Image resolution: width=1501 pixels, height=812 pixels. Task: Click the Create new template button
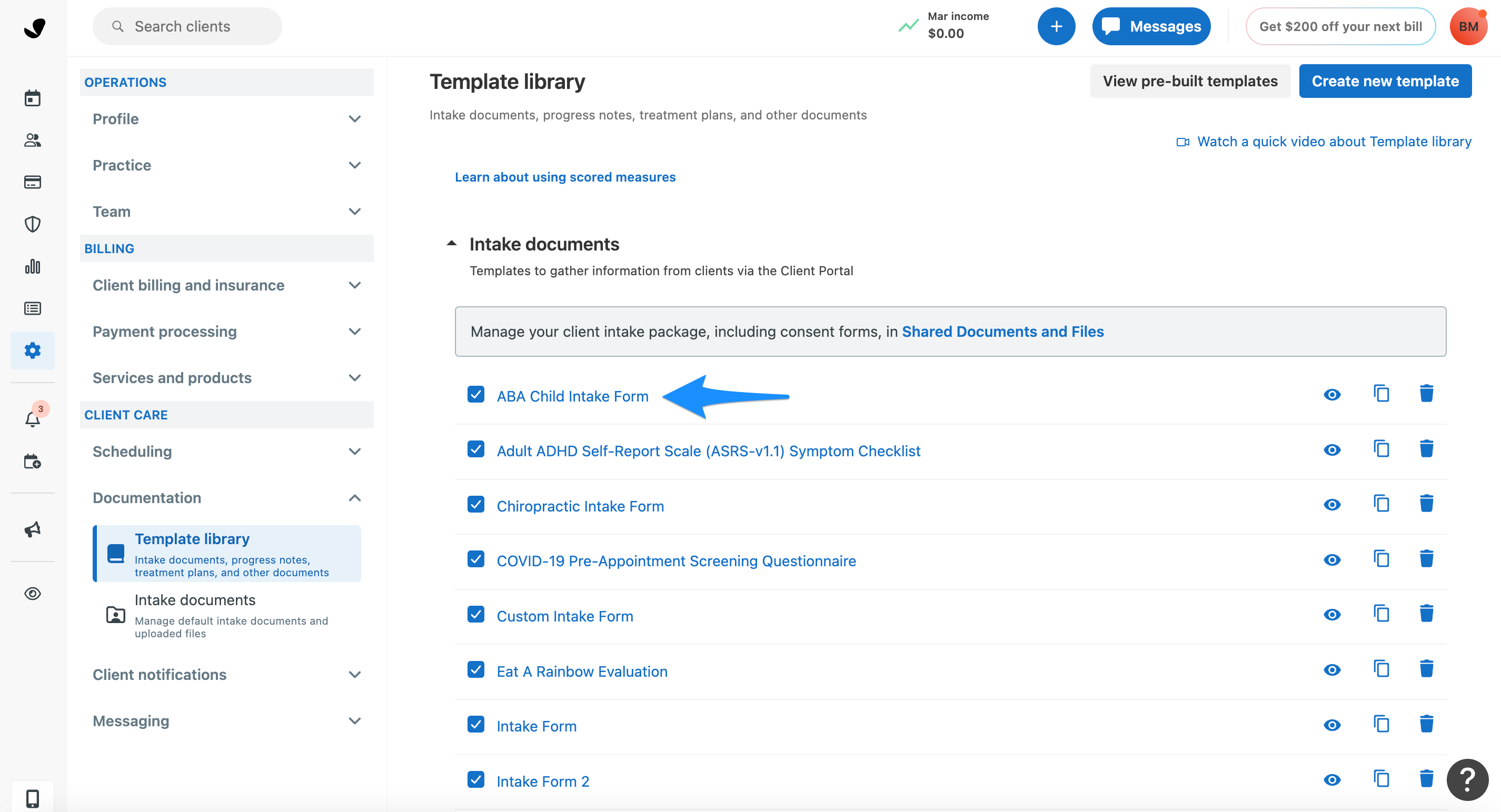click(1386, 81)
